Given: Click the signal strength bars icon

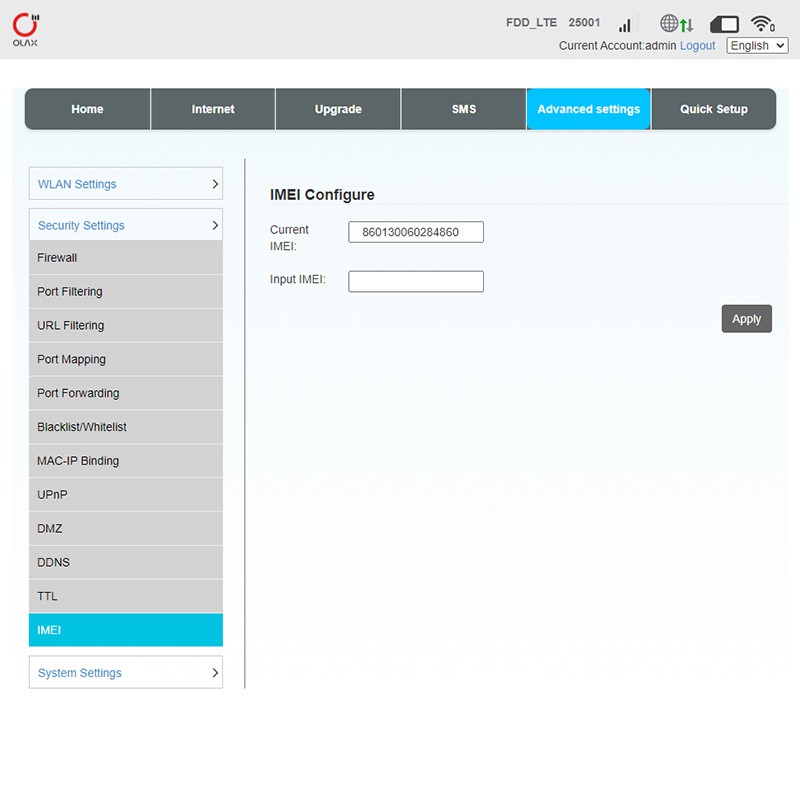Looking at the screenshot, I should pos(625,24).
